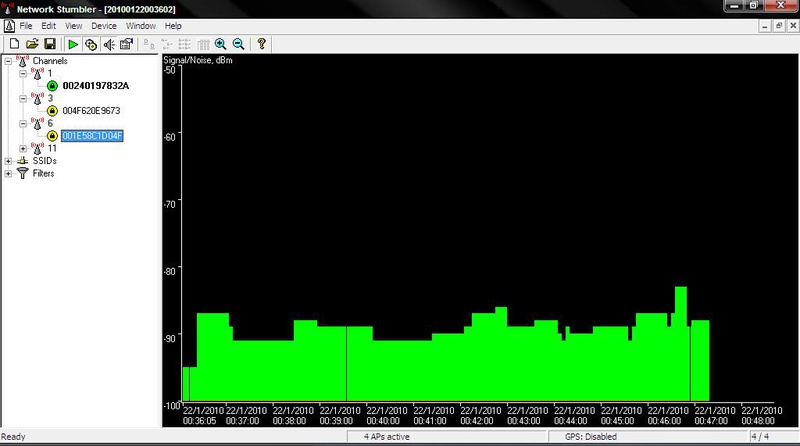Click the 00:46:00 time axis label

click(x=664, y=421)
